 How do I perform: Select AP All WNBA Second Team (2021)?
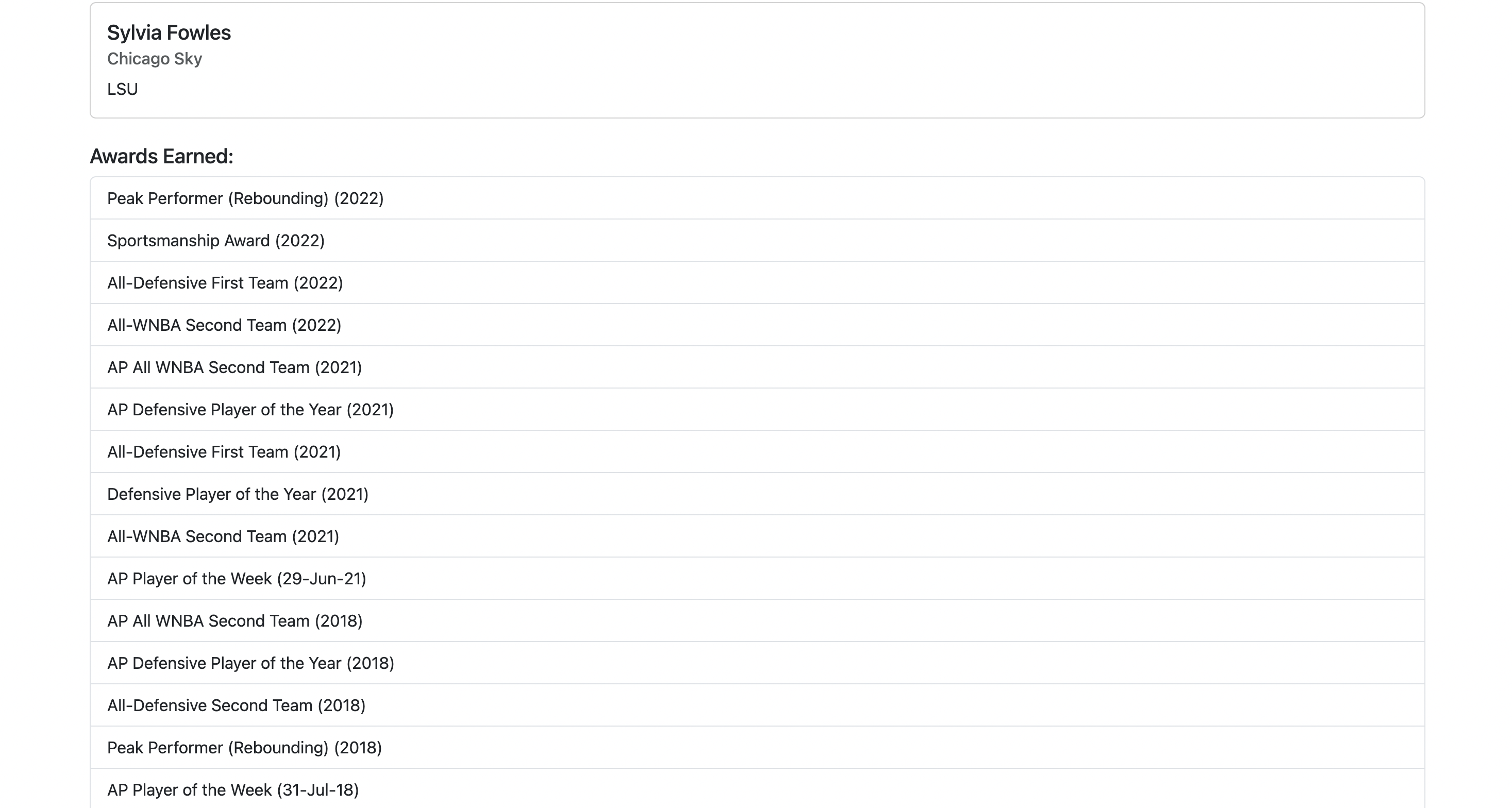(235, 367)
